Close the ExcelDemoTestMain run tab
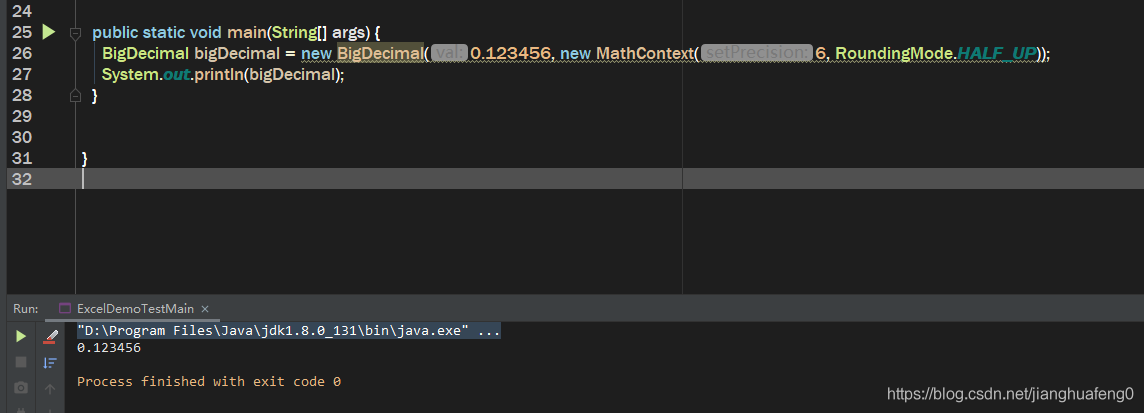Image resolution: width=1144 pixels, height=413 pixels. tap(205, 309)
